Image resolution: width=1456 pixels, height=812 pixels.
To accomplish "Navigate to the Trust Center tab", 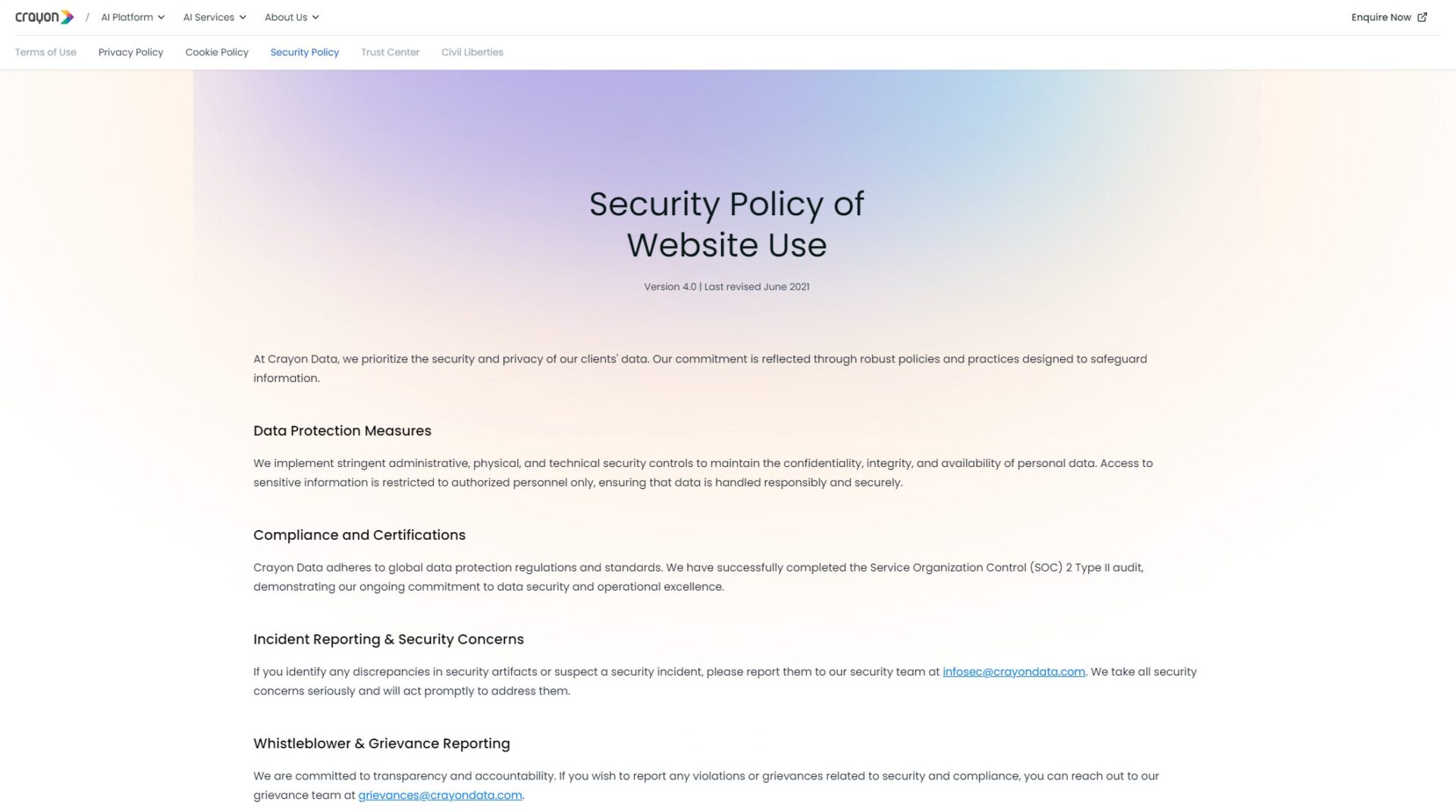I will tap(390, 52).
